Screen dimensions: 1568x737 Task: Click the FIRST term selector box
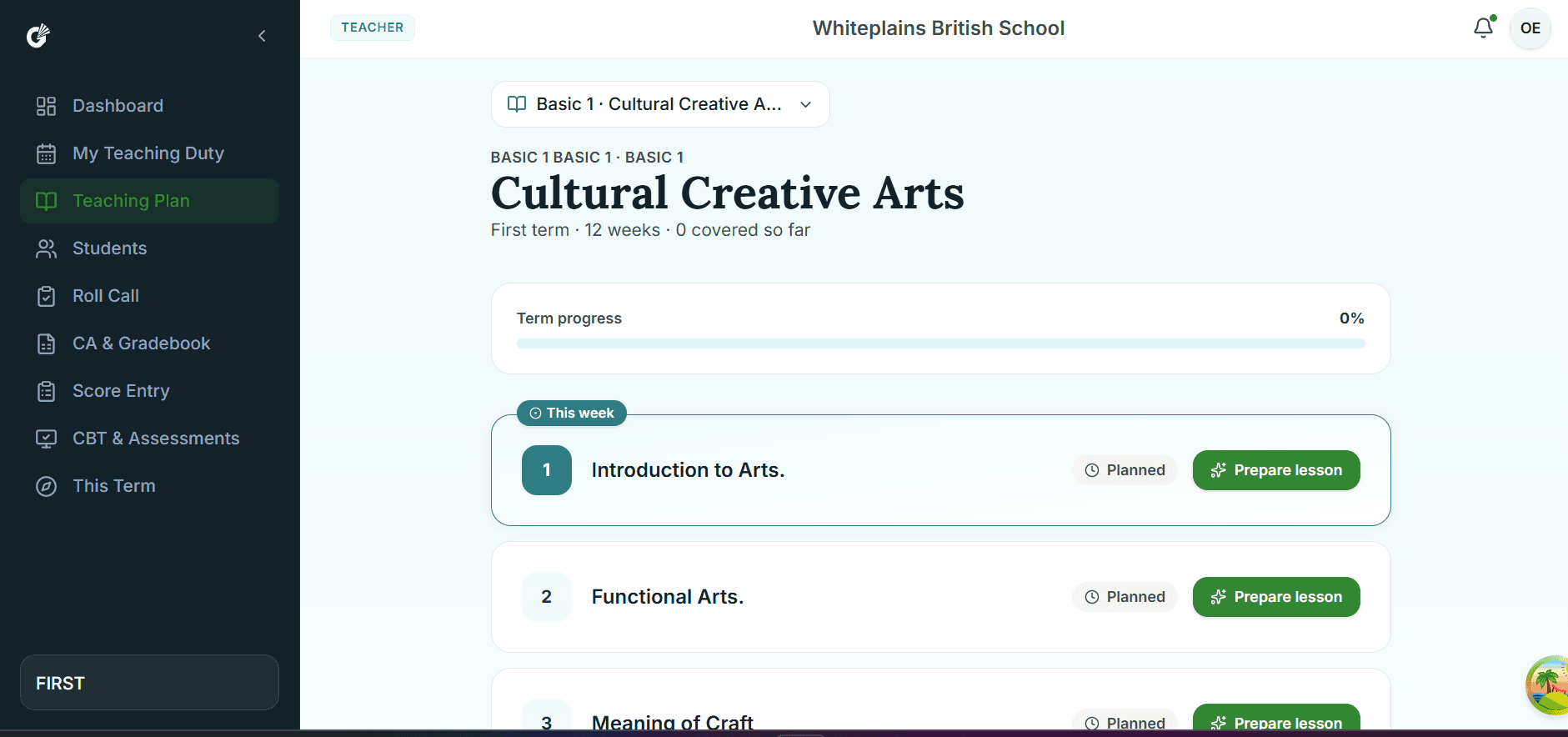tap(149, 683)
